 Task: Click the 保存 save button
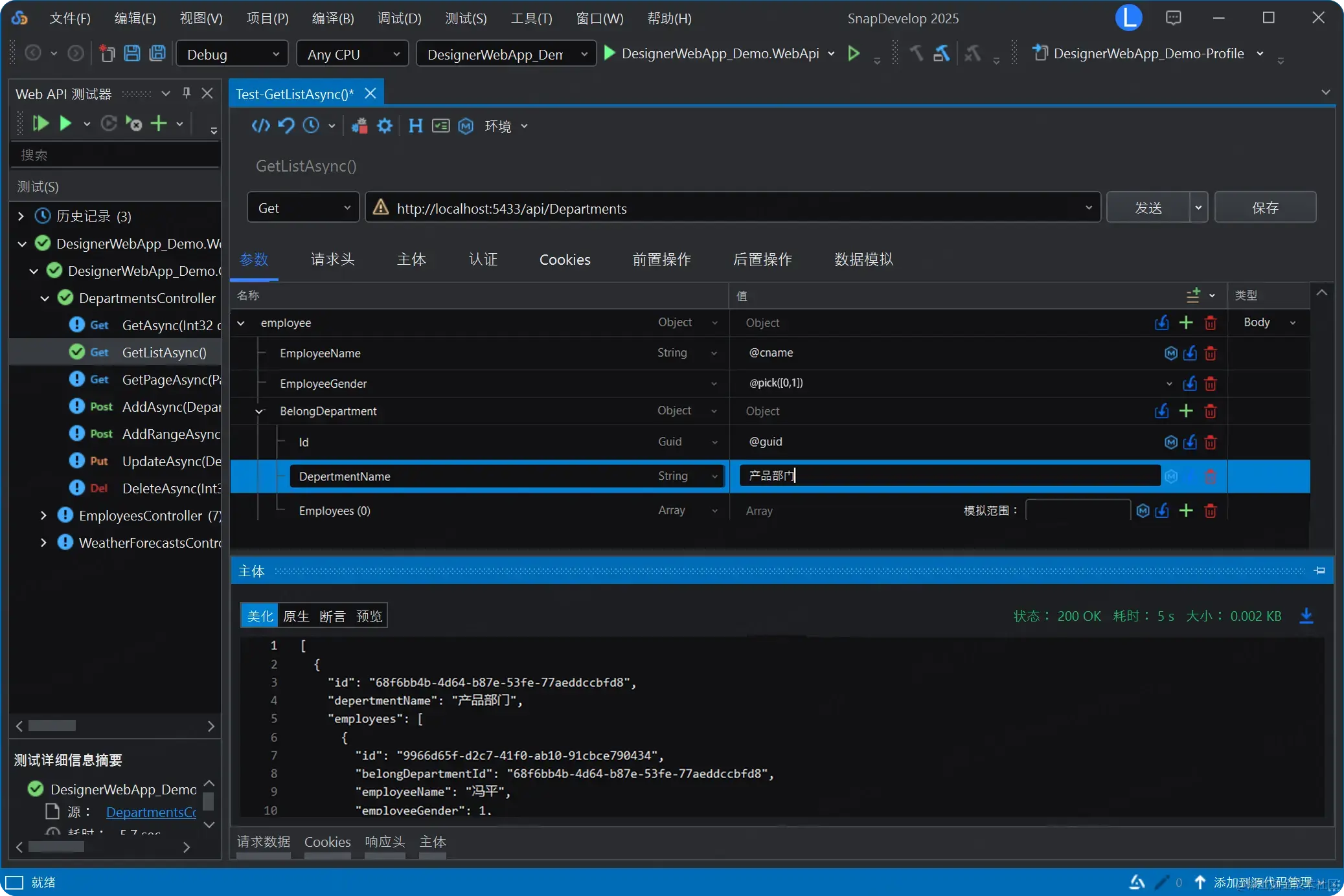click(x=1264, y=208)
